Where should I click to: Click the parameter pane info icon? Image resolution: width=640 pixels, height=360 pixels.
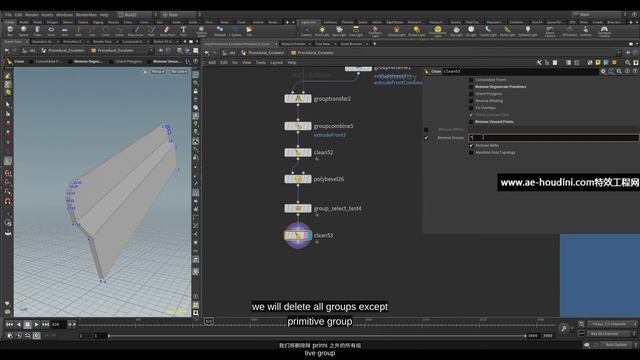(x=627, y=71)
